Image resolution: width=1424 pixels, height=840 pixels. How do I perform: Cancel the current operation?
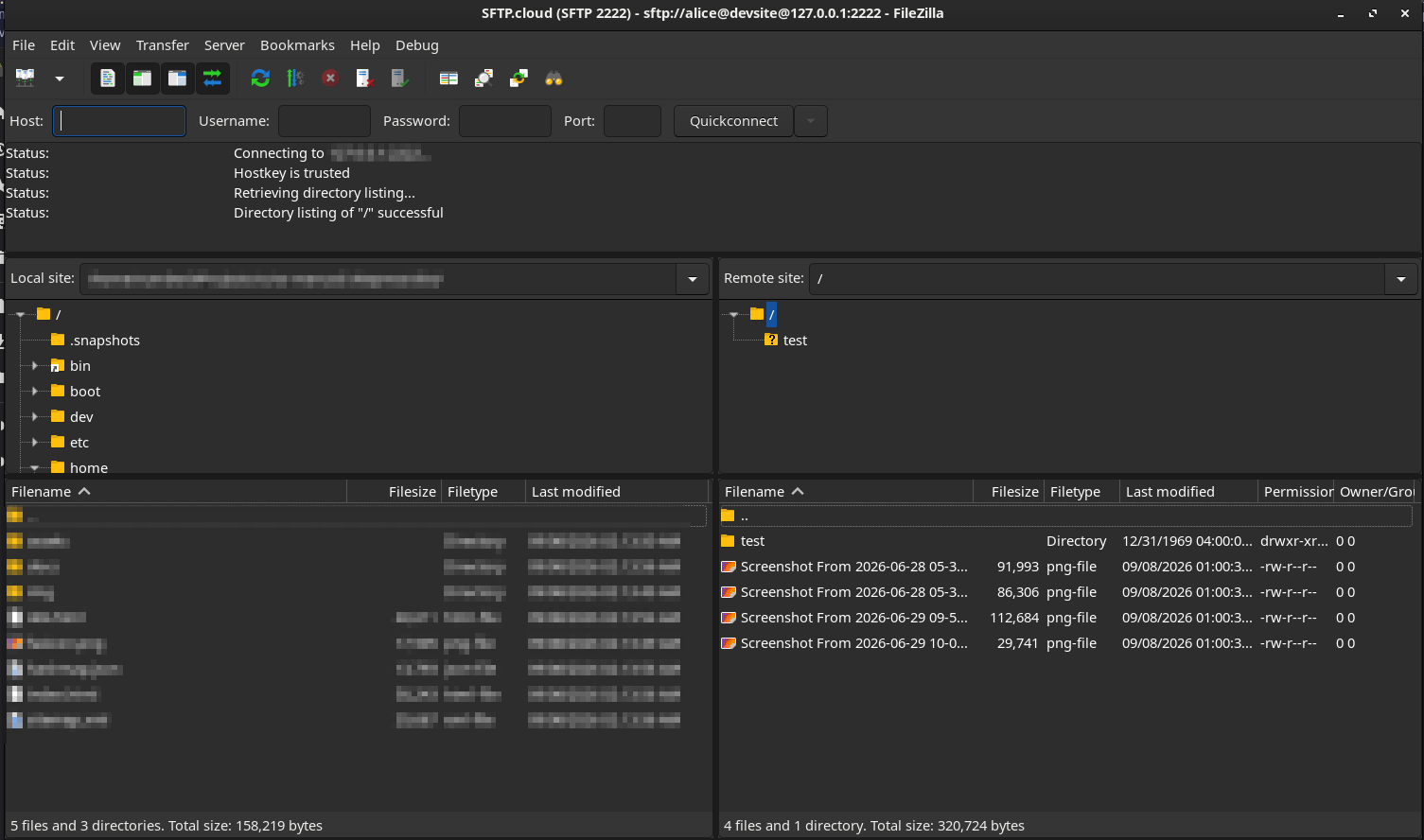pyautogui.click(x=330, y=79)
